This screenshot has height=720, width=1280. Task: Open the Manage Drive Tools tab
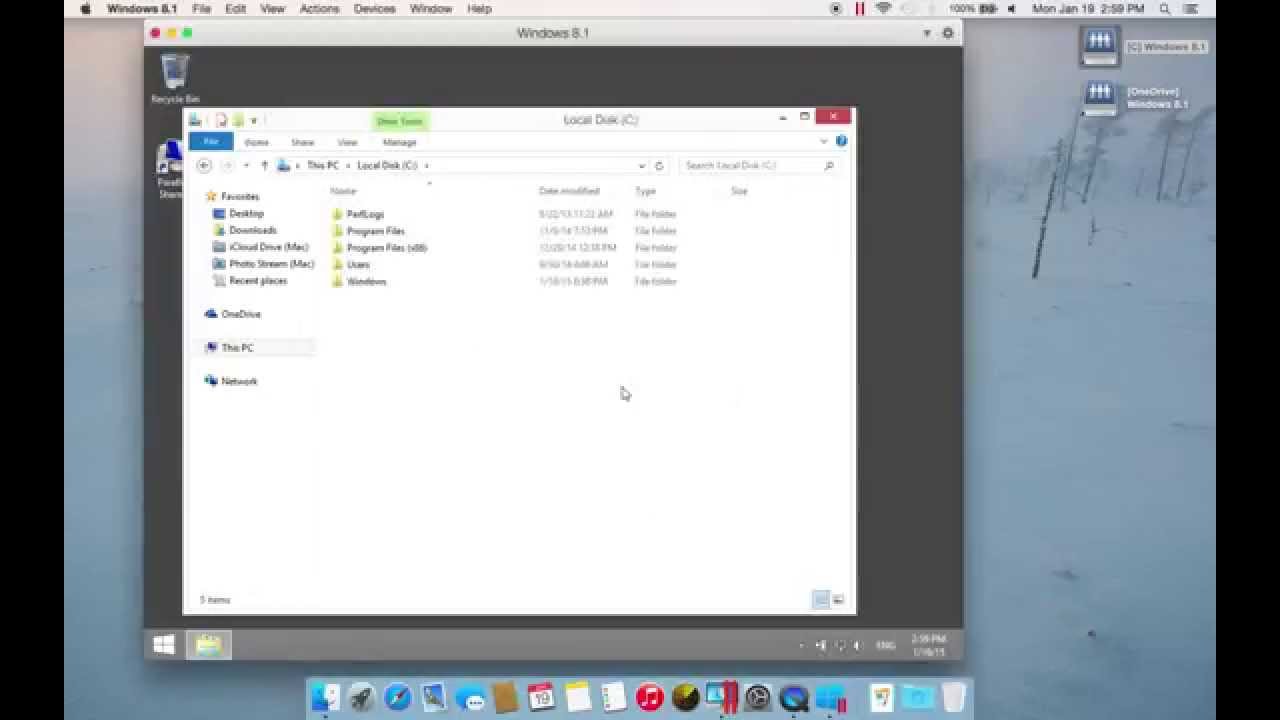click(x=399, y=142)
